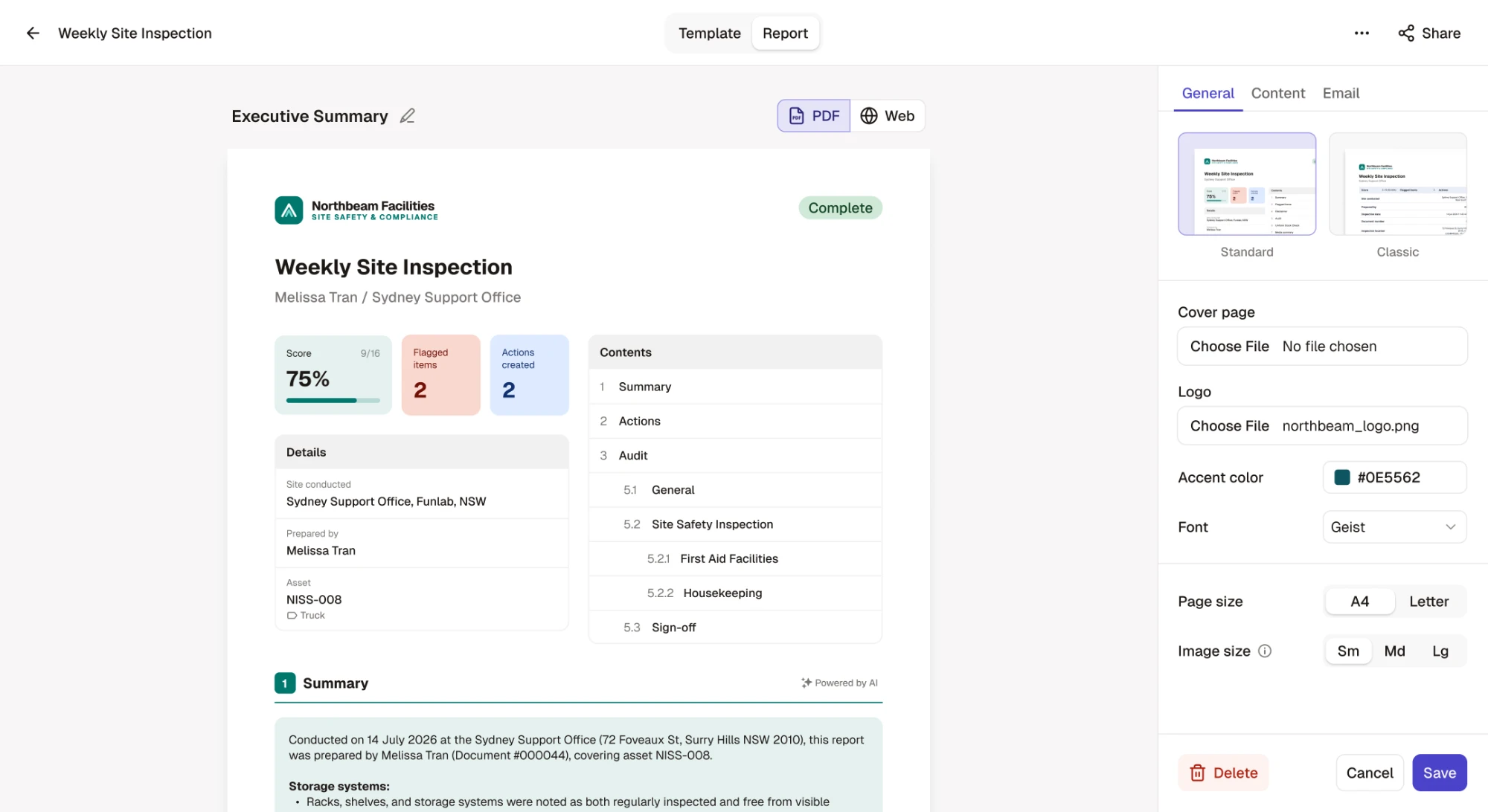Click the Audit contents entry
The height and width of the screenshot is (812, 1488).
735,455
